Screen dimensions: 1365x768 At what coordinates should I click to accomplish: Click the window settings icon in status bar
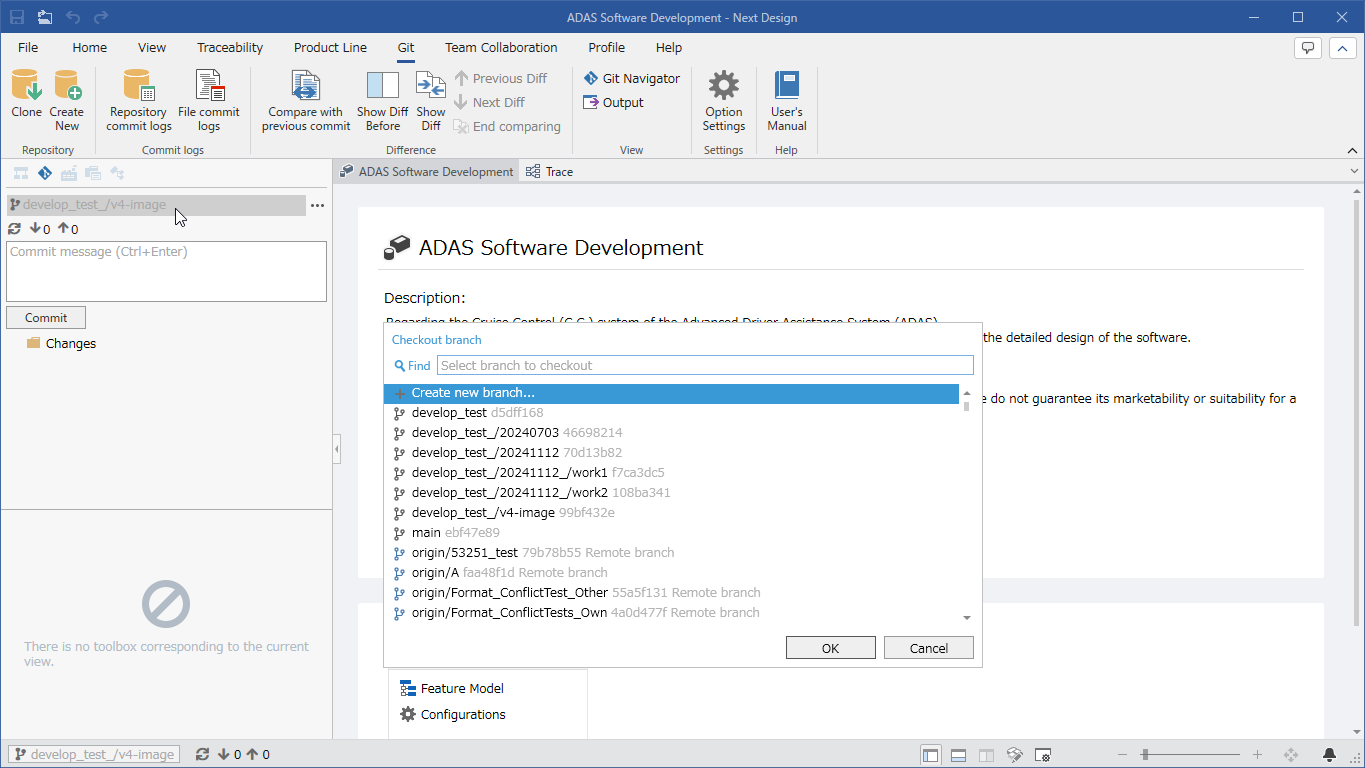click(x=1042, y=755)
